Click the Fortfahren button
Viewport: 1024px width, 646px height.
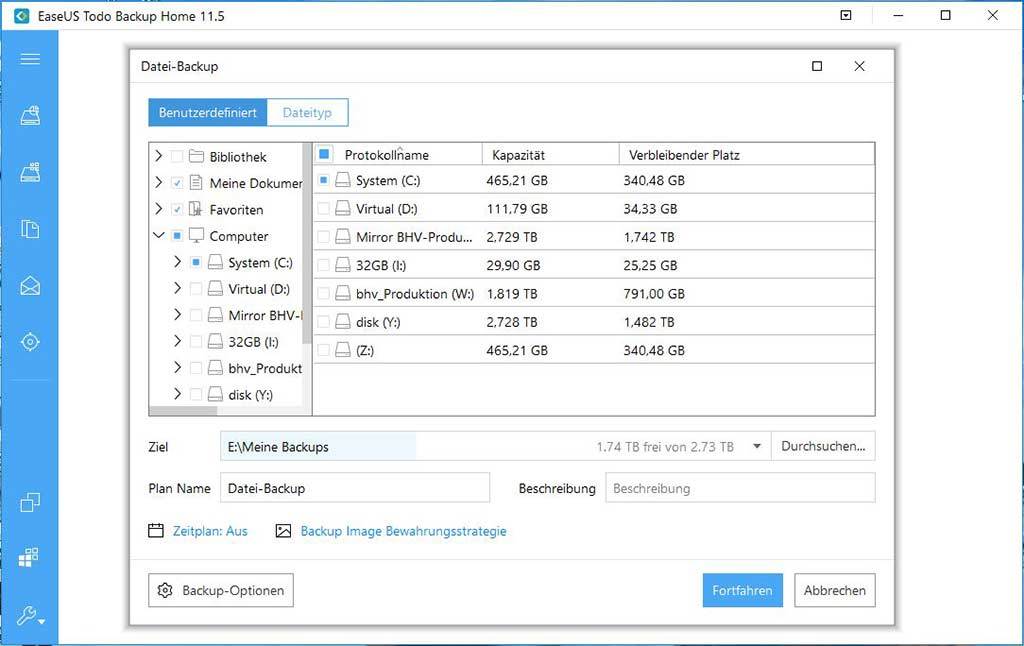coord(742,590)
